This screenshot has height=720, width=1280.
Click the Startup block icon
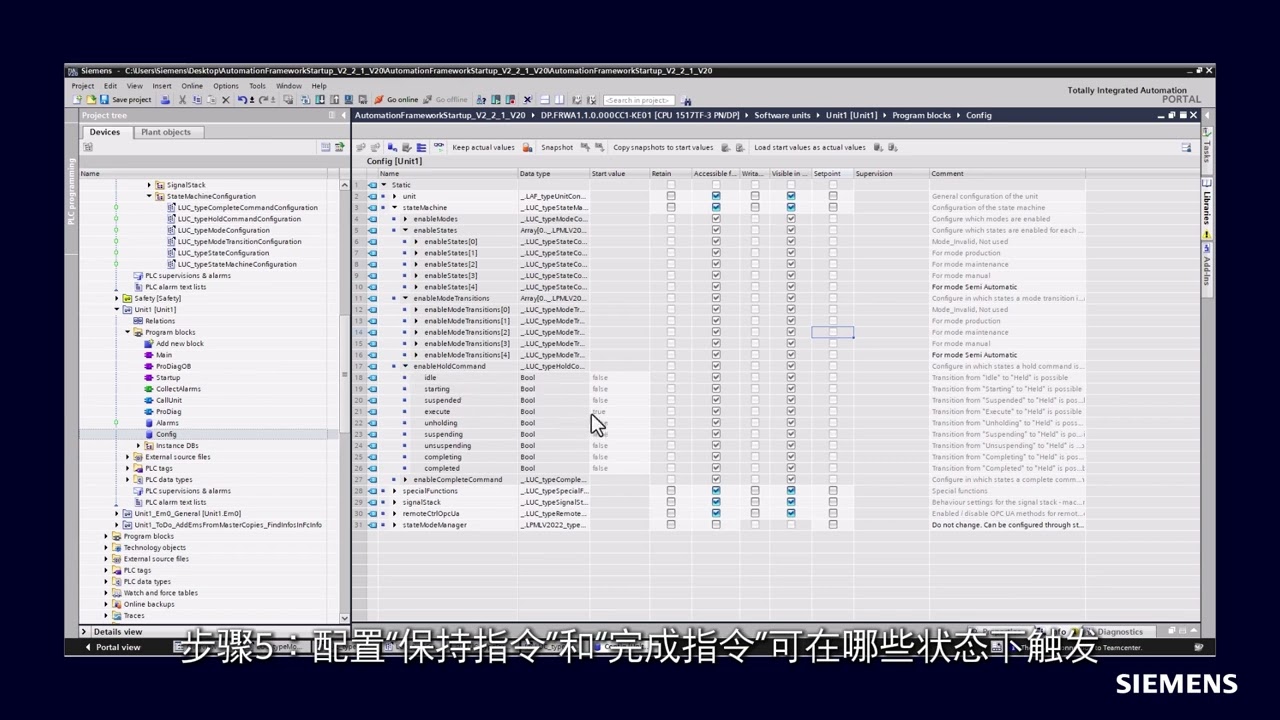point(149,377)
